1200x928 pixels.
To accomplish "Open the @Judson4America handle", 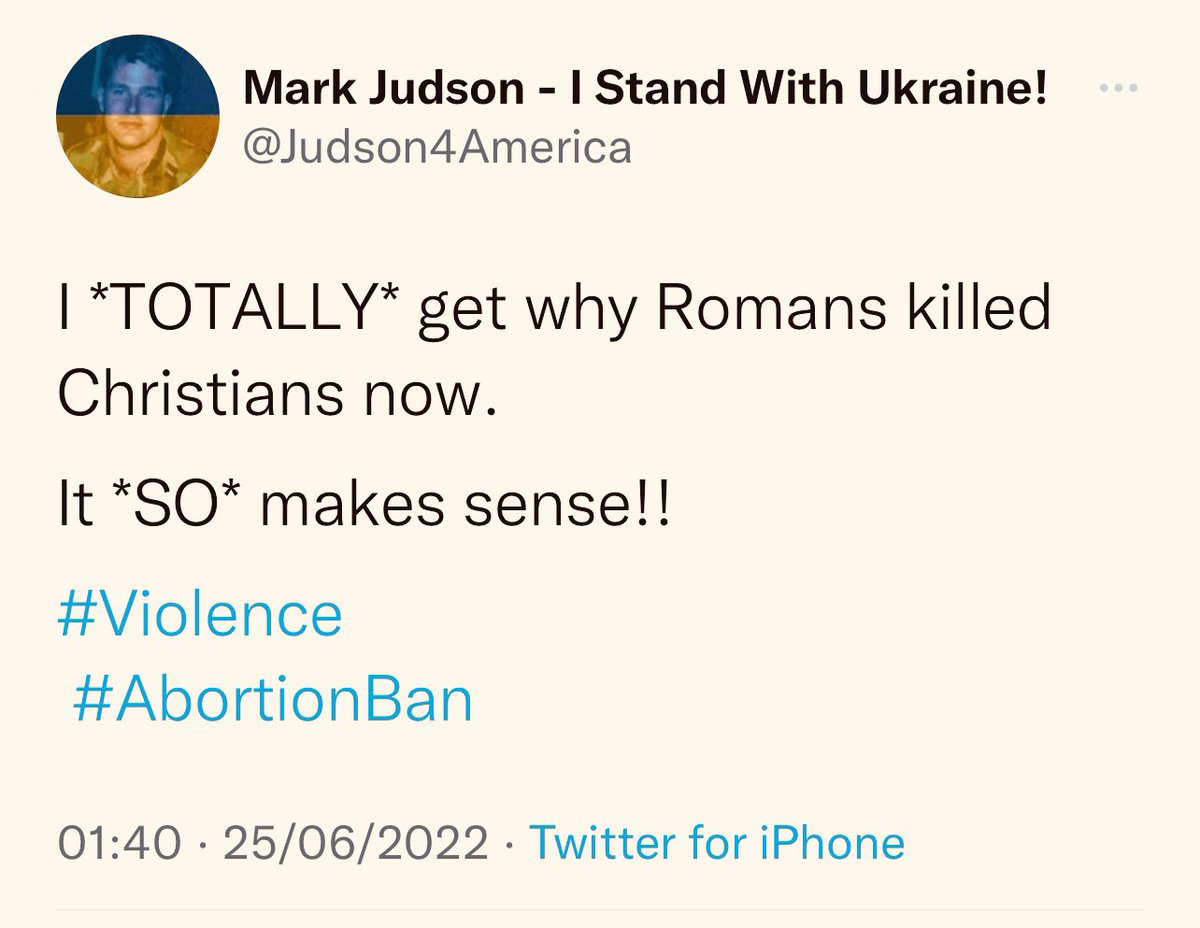I will pos(438,147).
